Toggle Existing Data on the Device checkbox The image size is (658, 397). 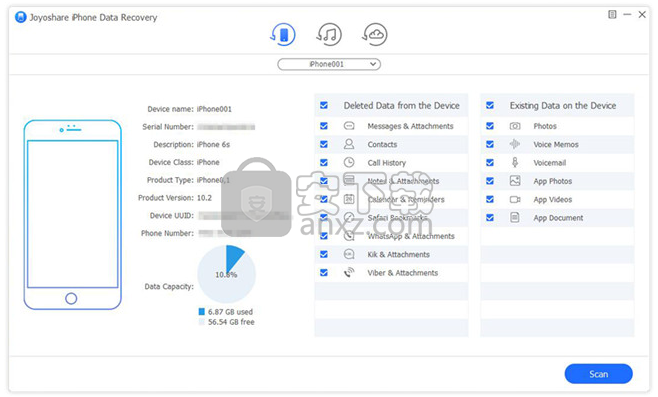tap(490, 105)
